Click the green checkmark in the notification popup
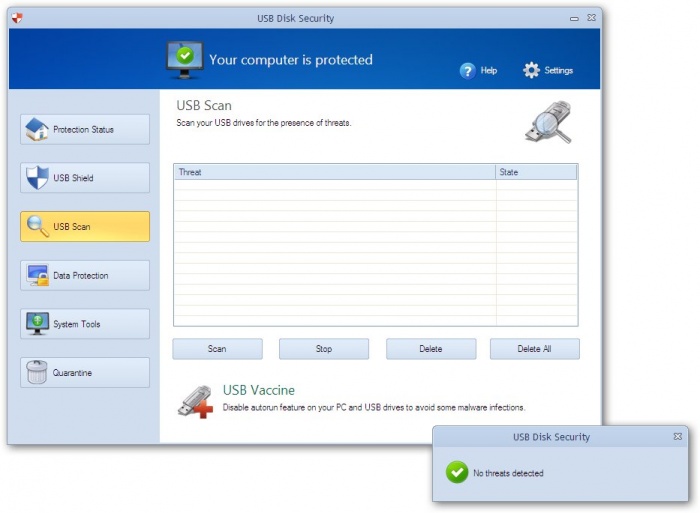Viewport: 700px width, 513px height. coord(457,472)
